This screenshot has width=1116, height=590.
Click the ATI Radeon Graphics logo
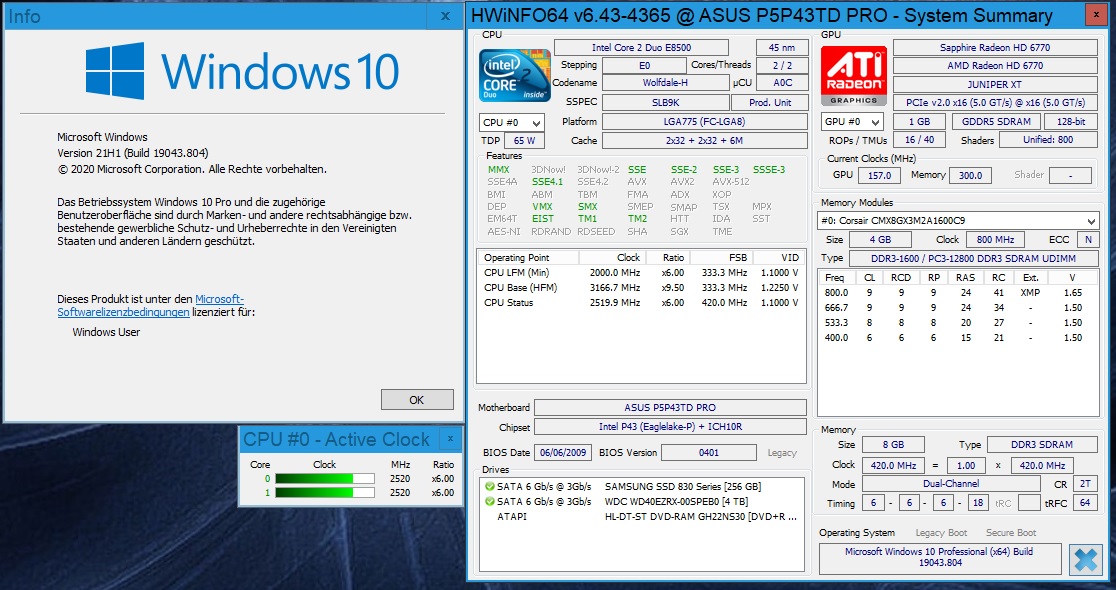(853, 75)
